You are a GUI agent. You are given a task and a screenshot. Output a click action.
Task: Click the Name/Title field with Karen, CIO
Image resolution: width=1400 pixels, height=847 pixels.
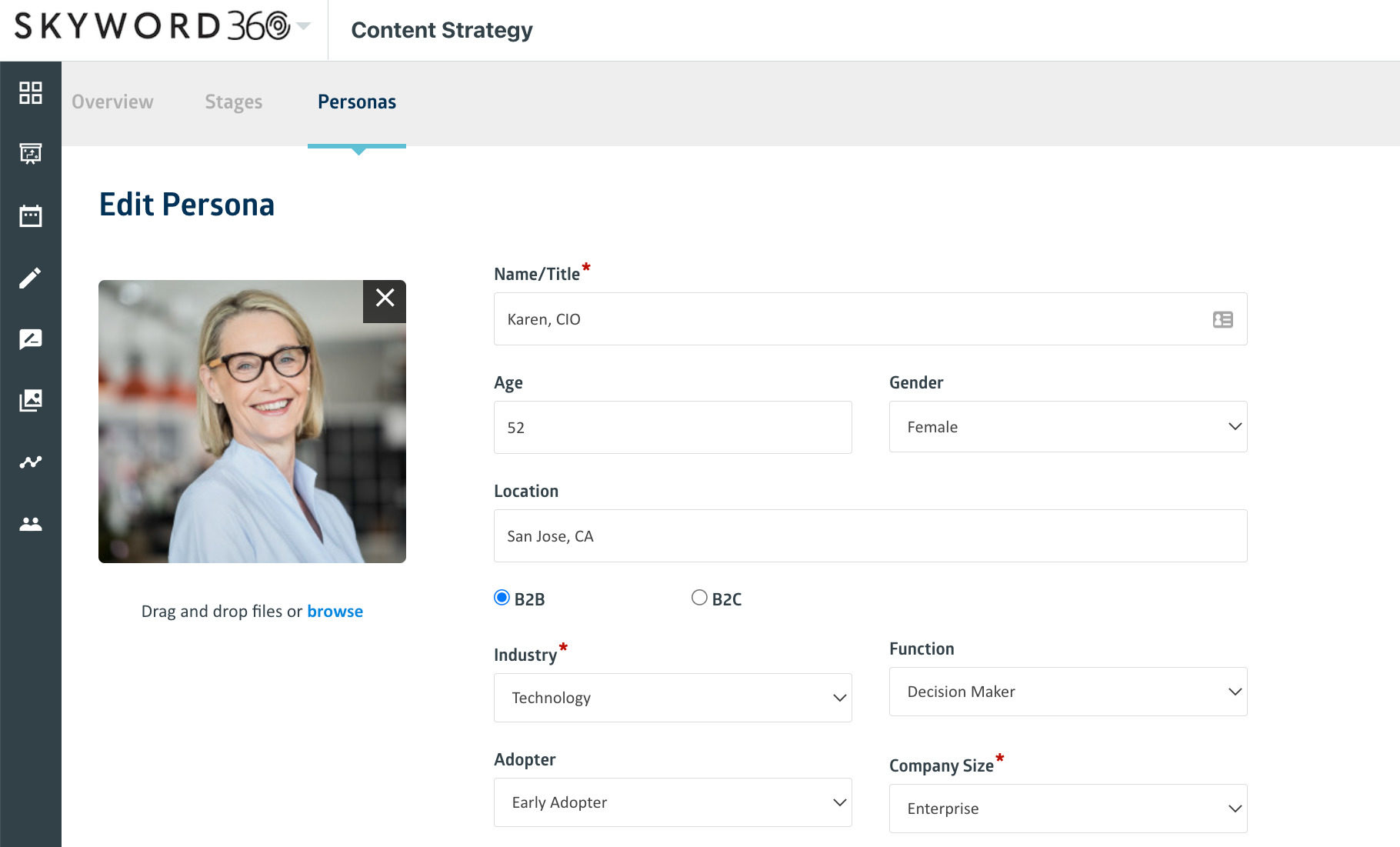[870, 319]
